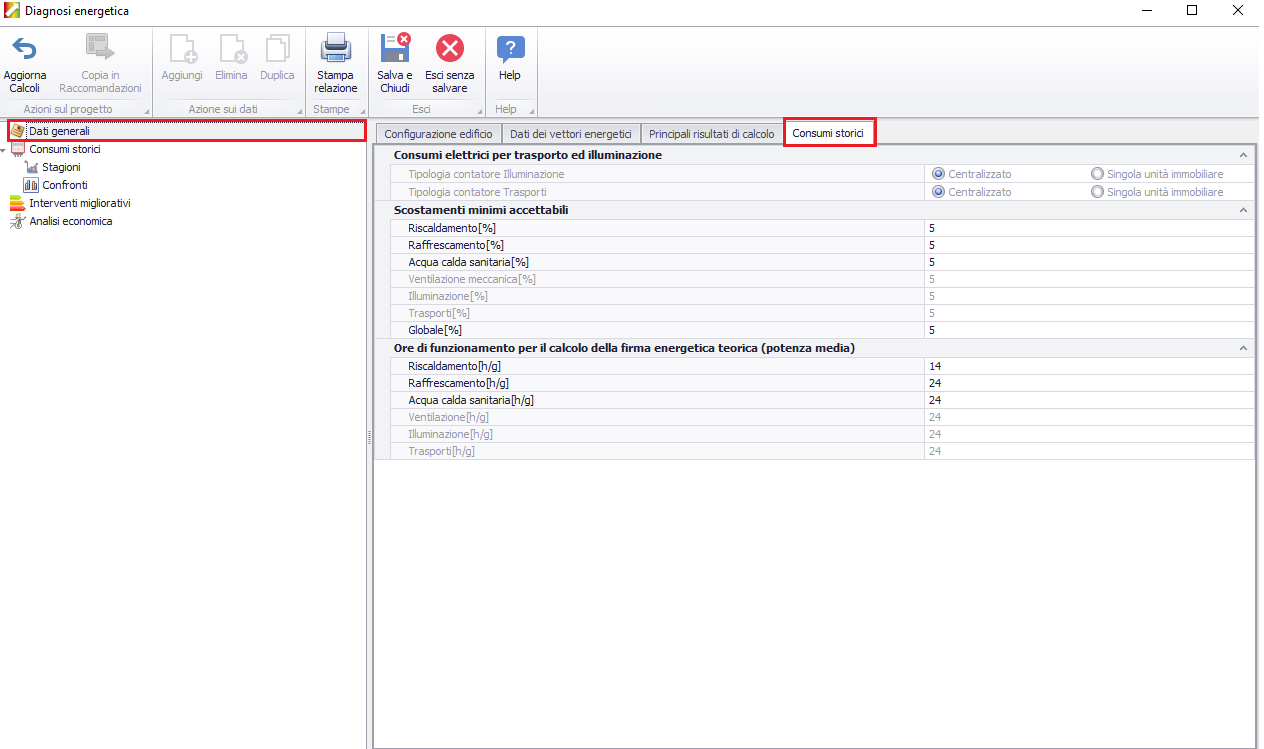Click the Aggiorna Calcoli refresh icon
This screenshot has width=1264, height=749.
pos(24,49)
